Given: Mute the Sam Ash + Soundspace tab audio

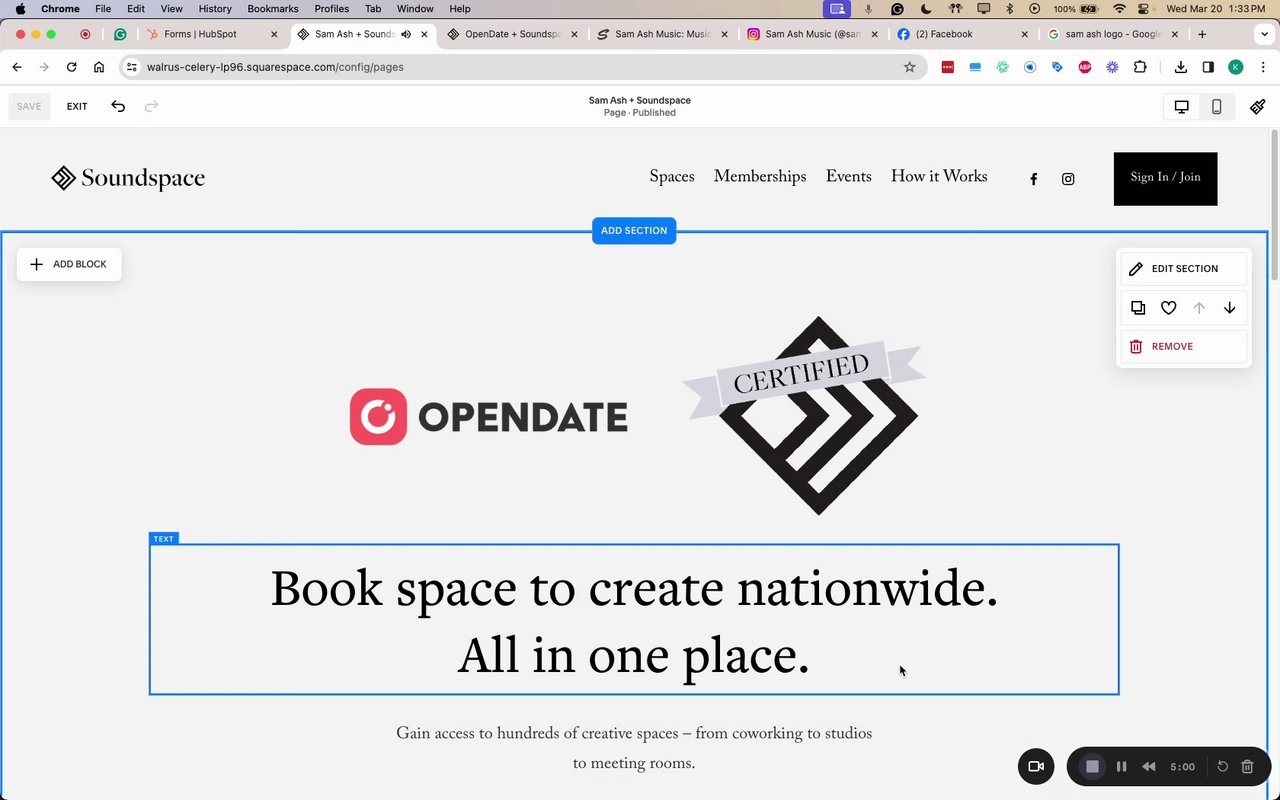Looking at the screenshot, I should coord(406,34).
